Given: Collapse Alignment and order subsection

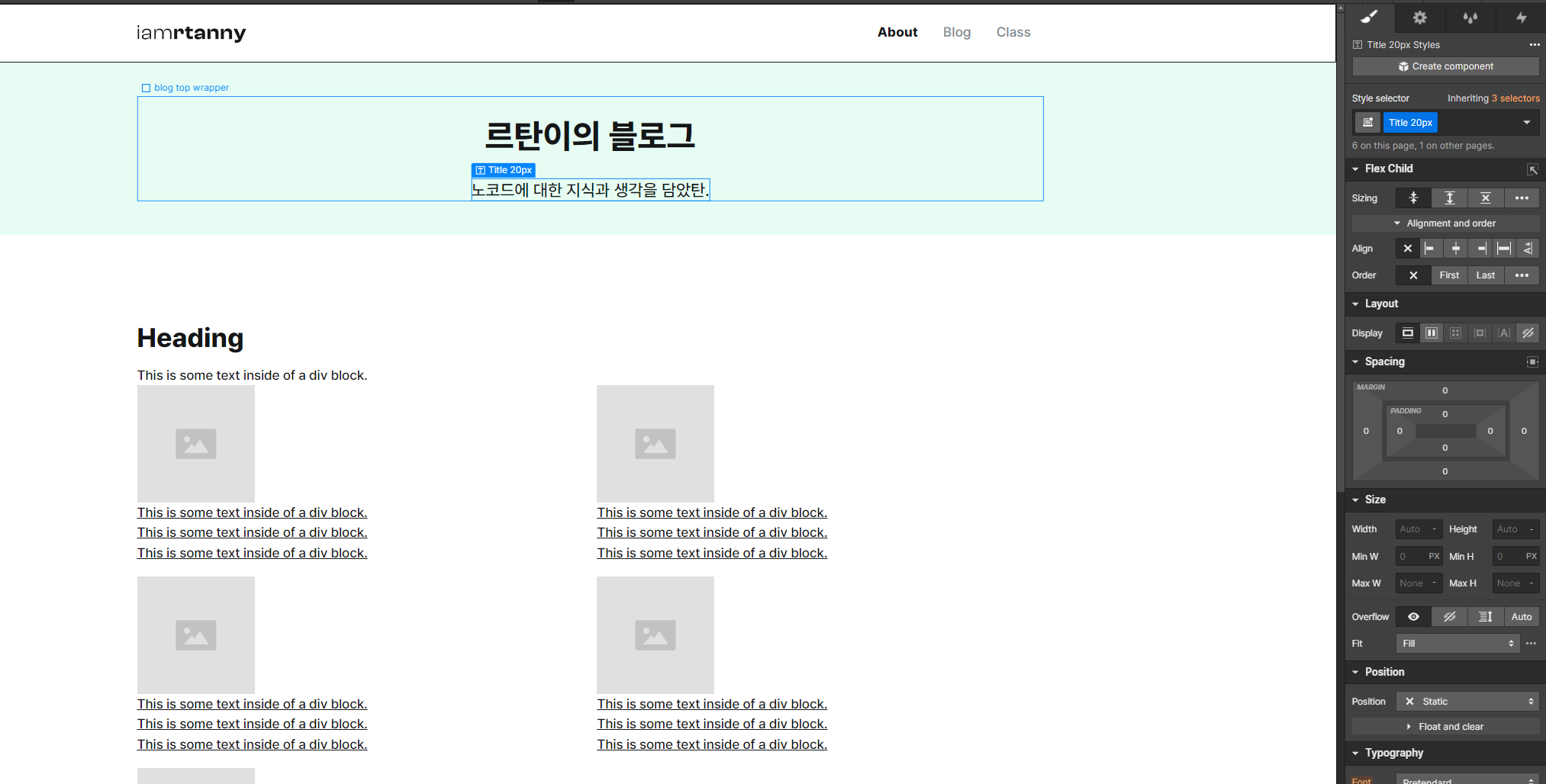Looking at the screenshot, I should (x=1445, y=223).
